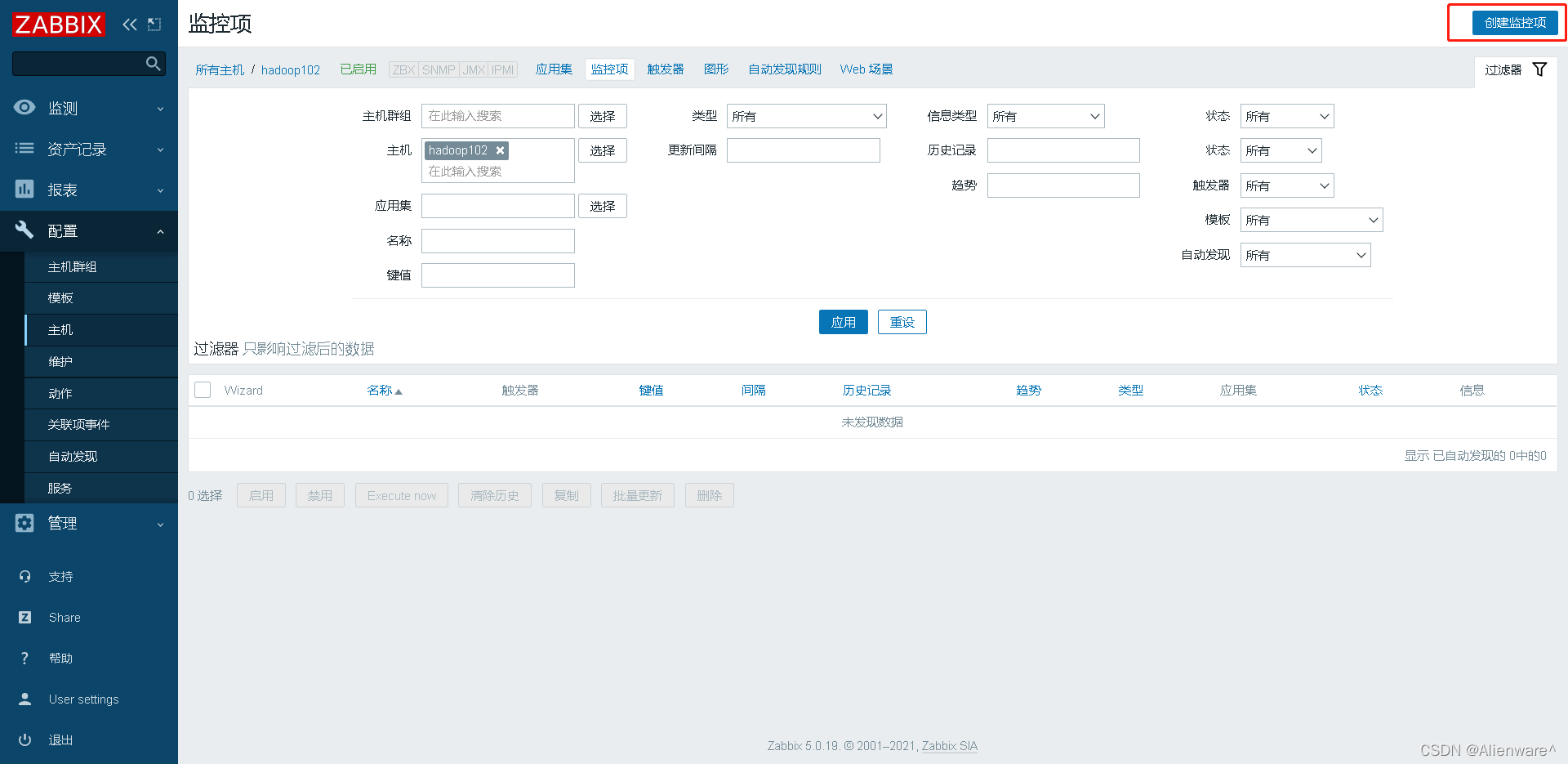Viewport: 1568px width, 764px height.
Task: Click the filter funnel icon
Action: [x=1539, y=69]
